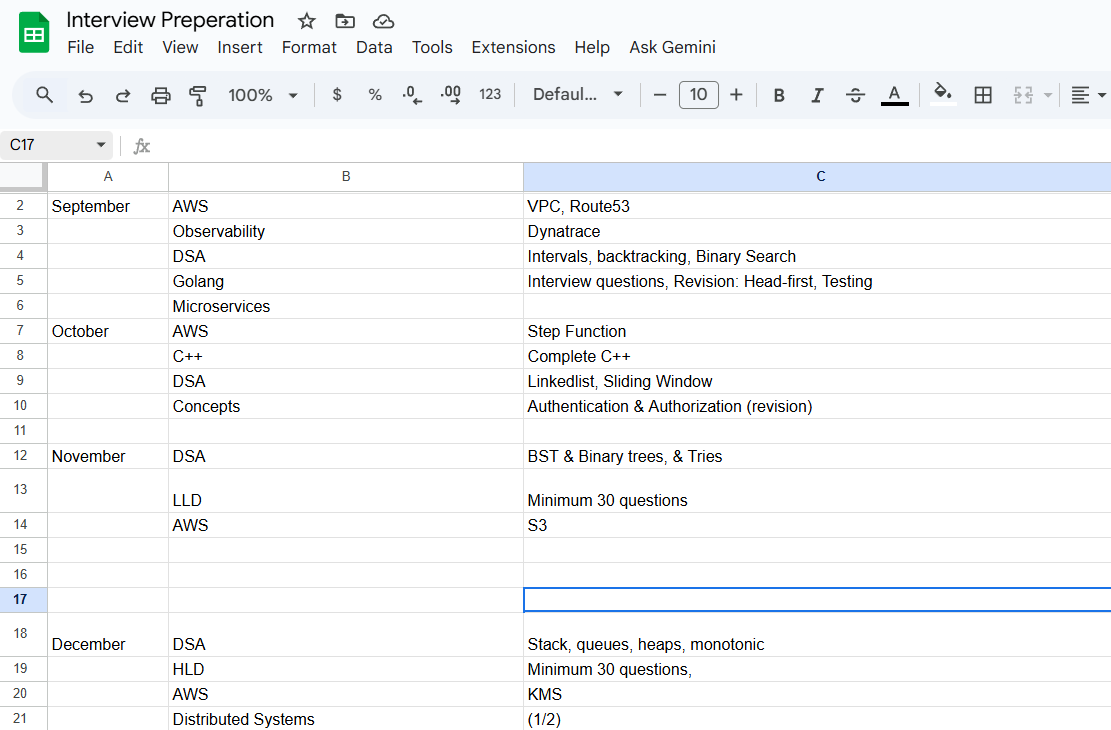Open the text color picker
The width and height of the screenshot is (1111, 730).
coord(894,95)
